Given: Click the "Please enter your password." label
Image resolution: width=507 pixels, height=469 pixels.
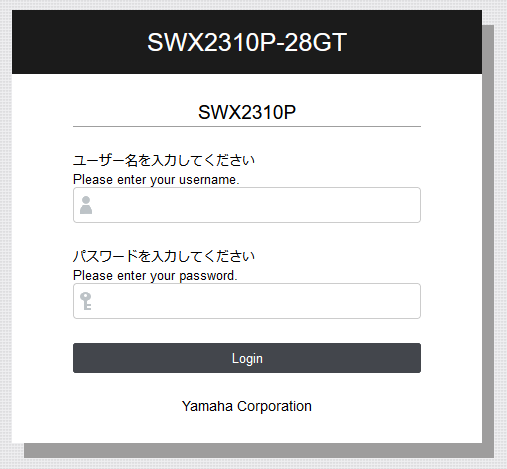Looking at the screenshot, I should click(155, 276).
